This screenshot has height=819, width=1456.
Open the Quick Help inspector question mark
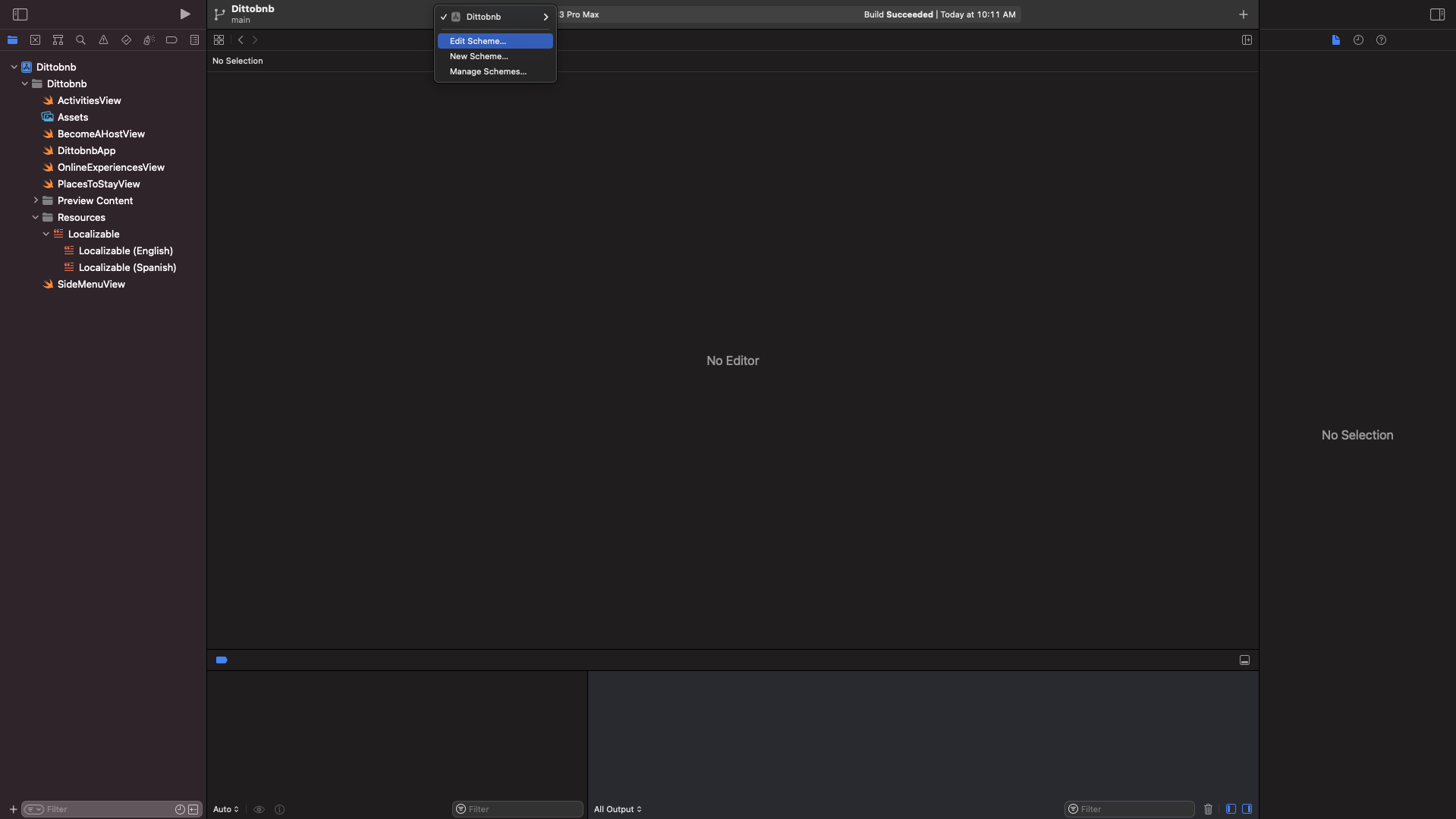click(x=1381, y=39)
